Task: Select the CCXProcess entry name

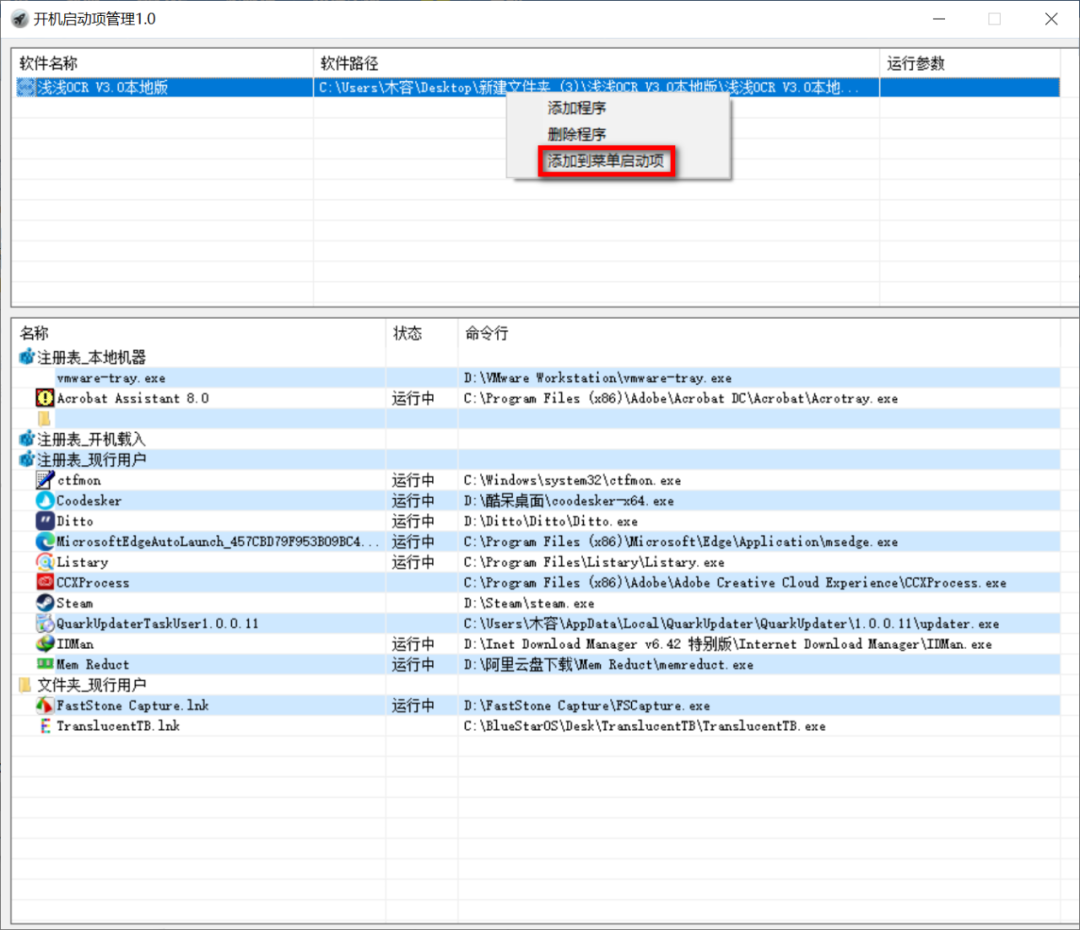Action: tap(92, 583)
